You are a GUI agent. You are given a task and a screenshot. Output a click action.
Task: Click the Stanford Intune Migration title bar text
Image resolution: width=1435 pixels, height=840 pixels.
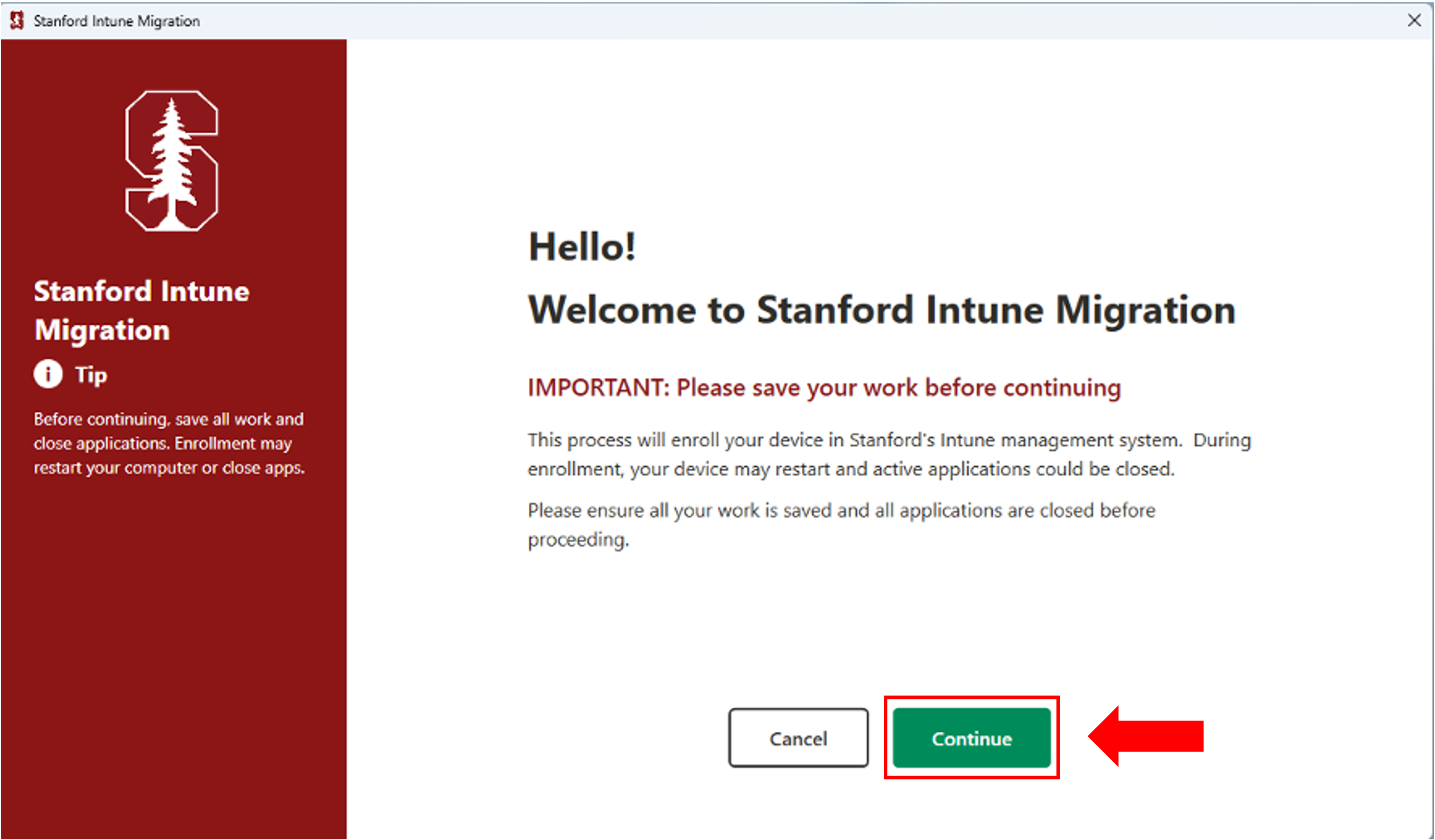116,20
